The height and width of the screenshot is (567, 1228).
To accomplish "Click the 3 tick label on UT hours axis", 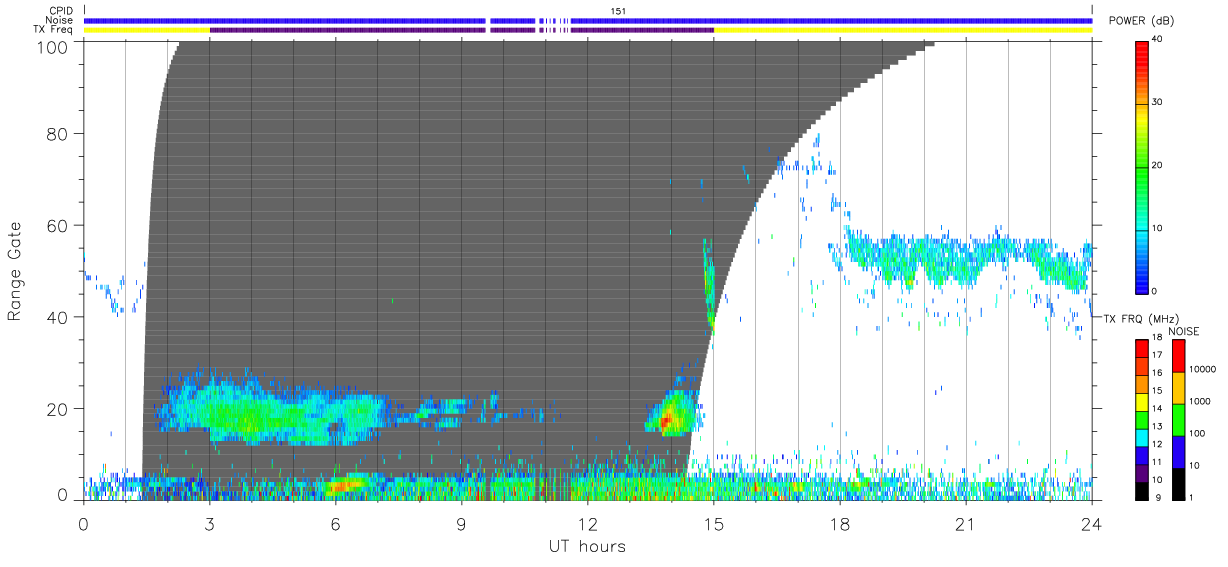I will [209, 524].
